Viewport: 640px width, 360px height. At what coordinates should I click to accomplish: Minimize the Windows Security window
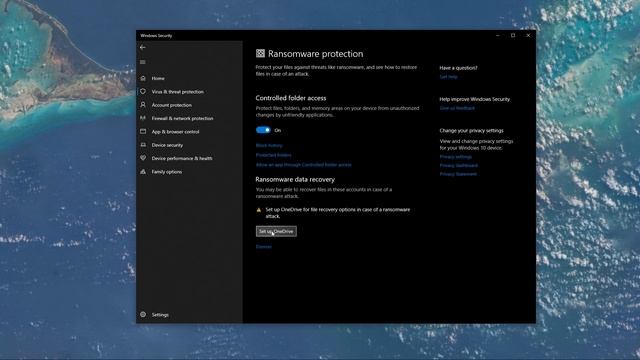pos(498,36)
